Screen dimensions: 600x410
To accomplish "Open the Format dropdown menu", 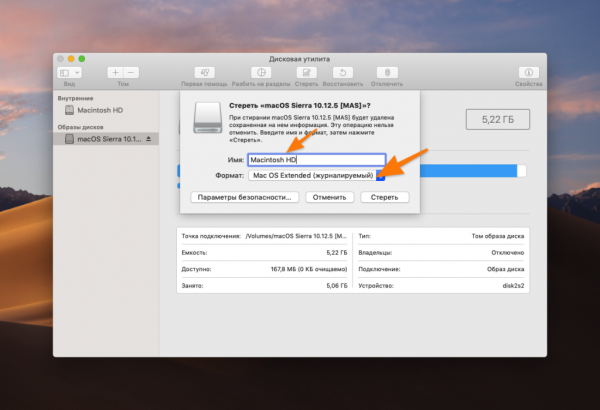I will [x=316, y=175].
